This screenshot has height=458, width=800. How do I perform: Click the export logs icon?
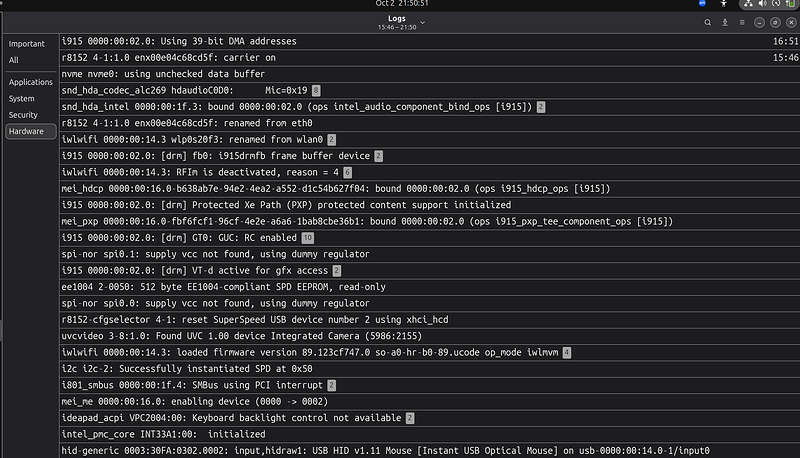[x=724, y=22]
